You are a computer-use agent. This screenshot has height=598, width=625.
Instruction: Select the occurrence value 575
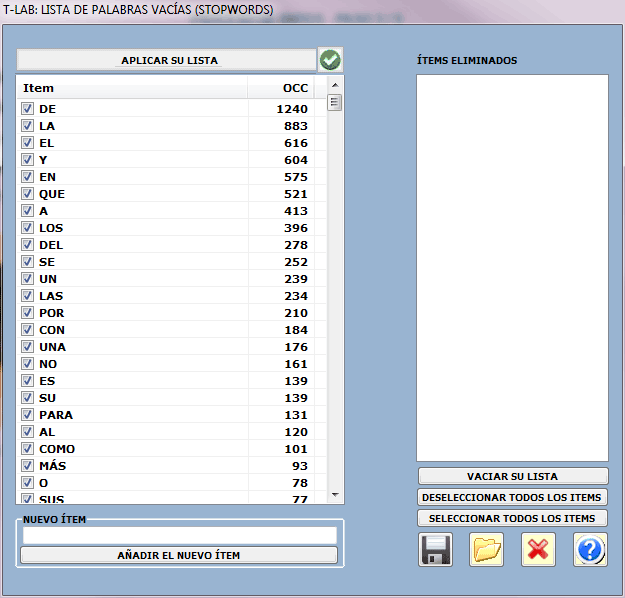[x=296, y=177]
